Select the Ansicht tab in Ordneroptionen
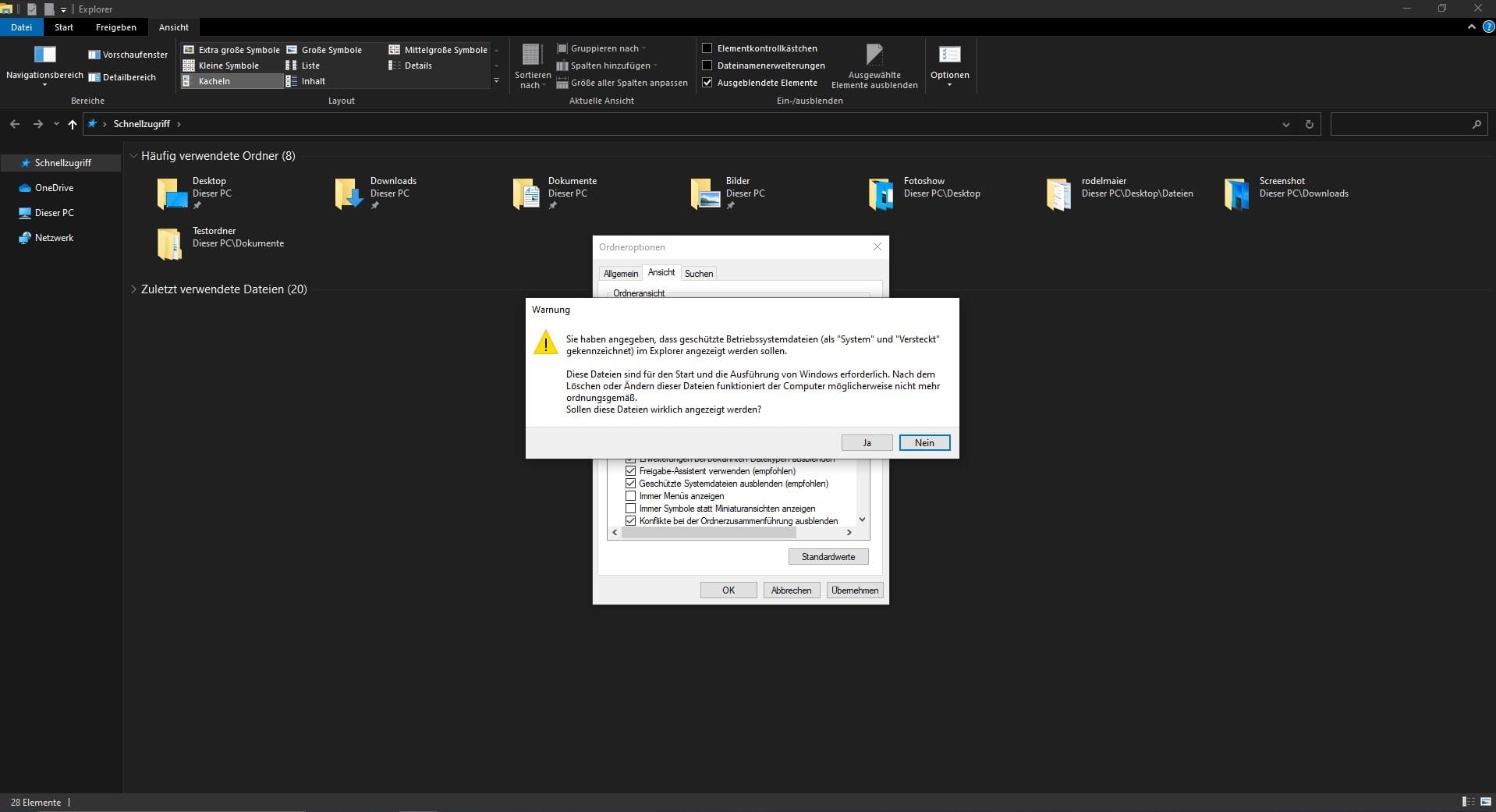 point(661,272)
